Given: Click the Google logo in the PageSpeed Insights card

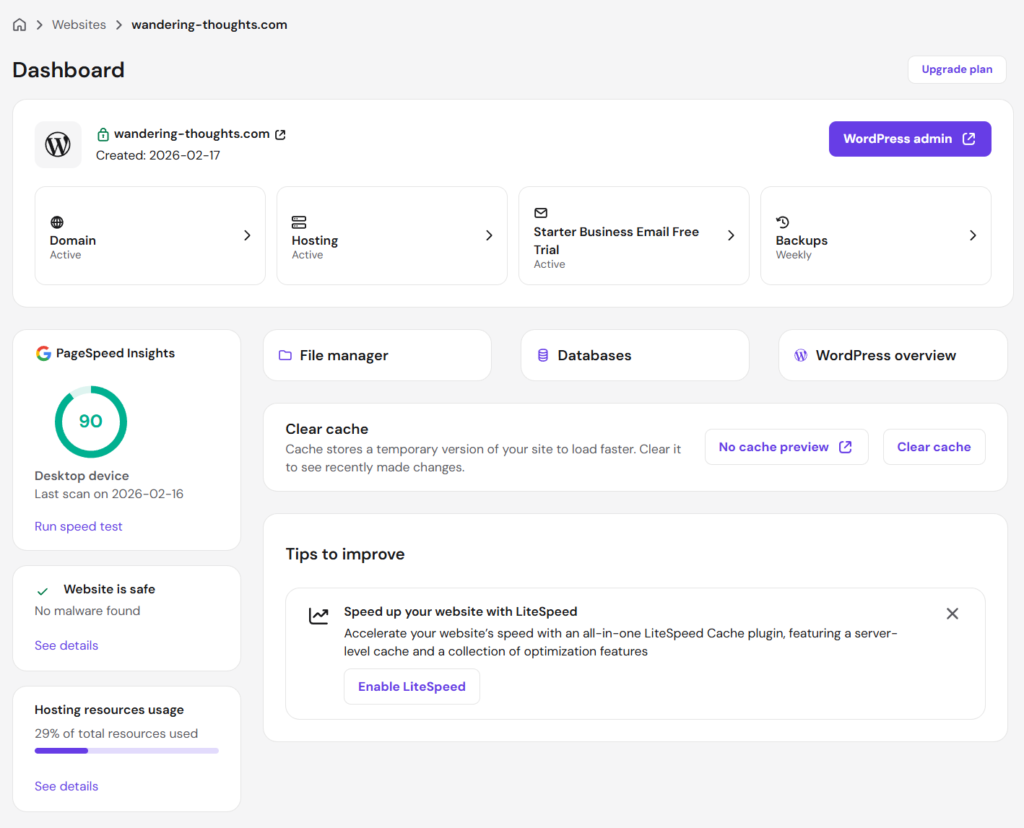Looking at the screenshot, I should [x=43, y=353].
